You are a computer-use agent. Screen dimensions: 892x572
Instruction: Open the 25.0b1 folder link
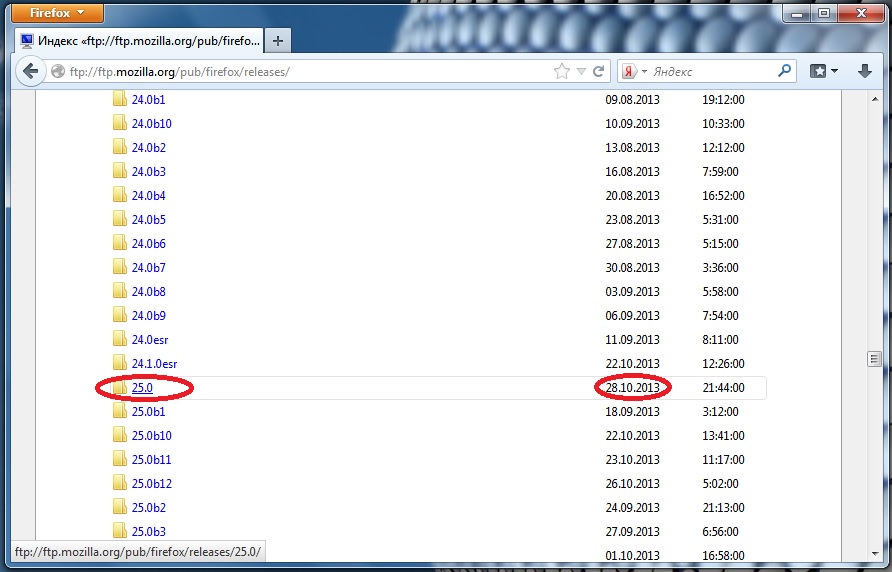148,412
